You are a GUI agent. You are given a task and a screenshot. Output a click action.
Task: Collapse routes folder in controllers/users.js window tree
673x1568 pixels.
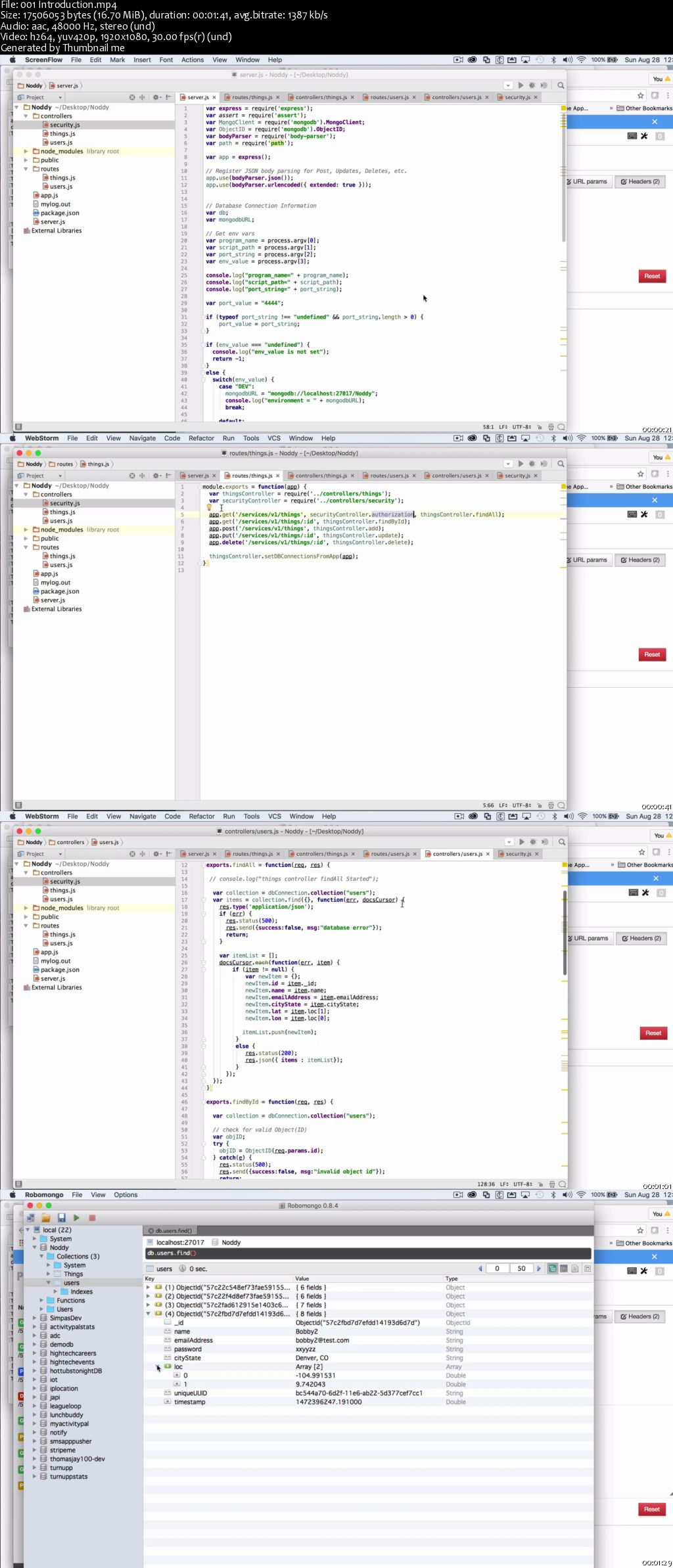[x=26, y=926]
